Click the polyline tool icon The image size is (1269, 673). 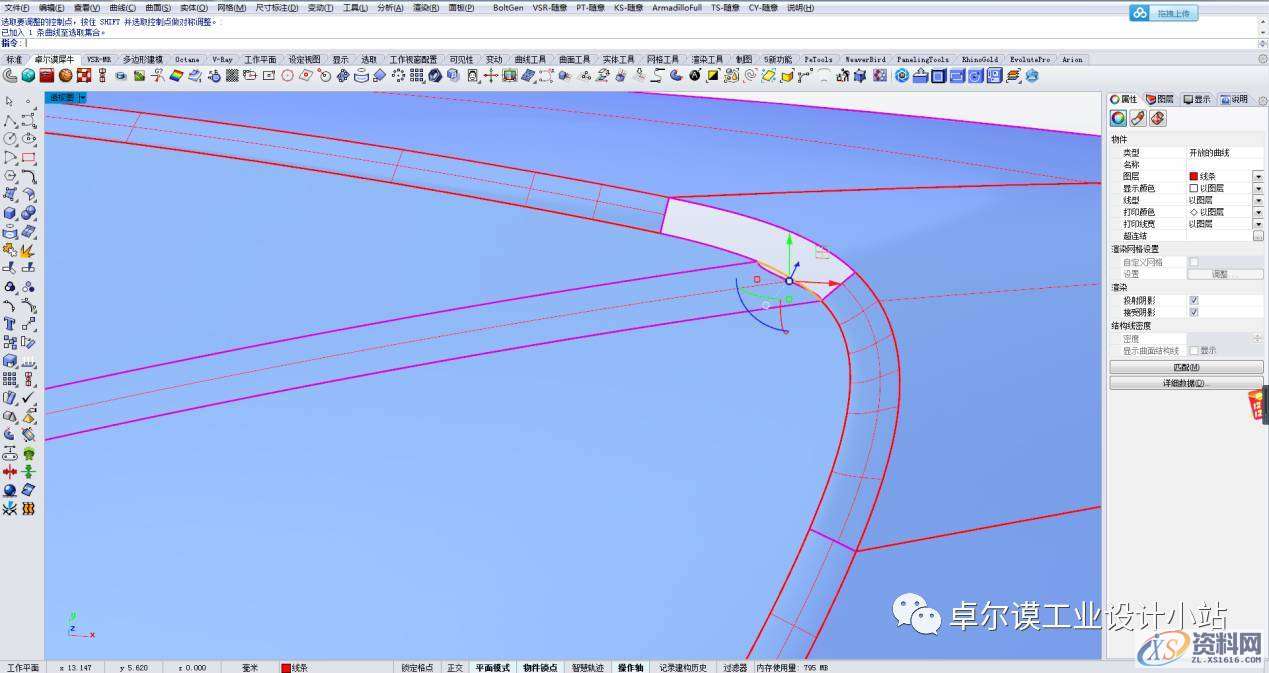pyautogui.click(x=9, y=120)
